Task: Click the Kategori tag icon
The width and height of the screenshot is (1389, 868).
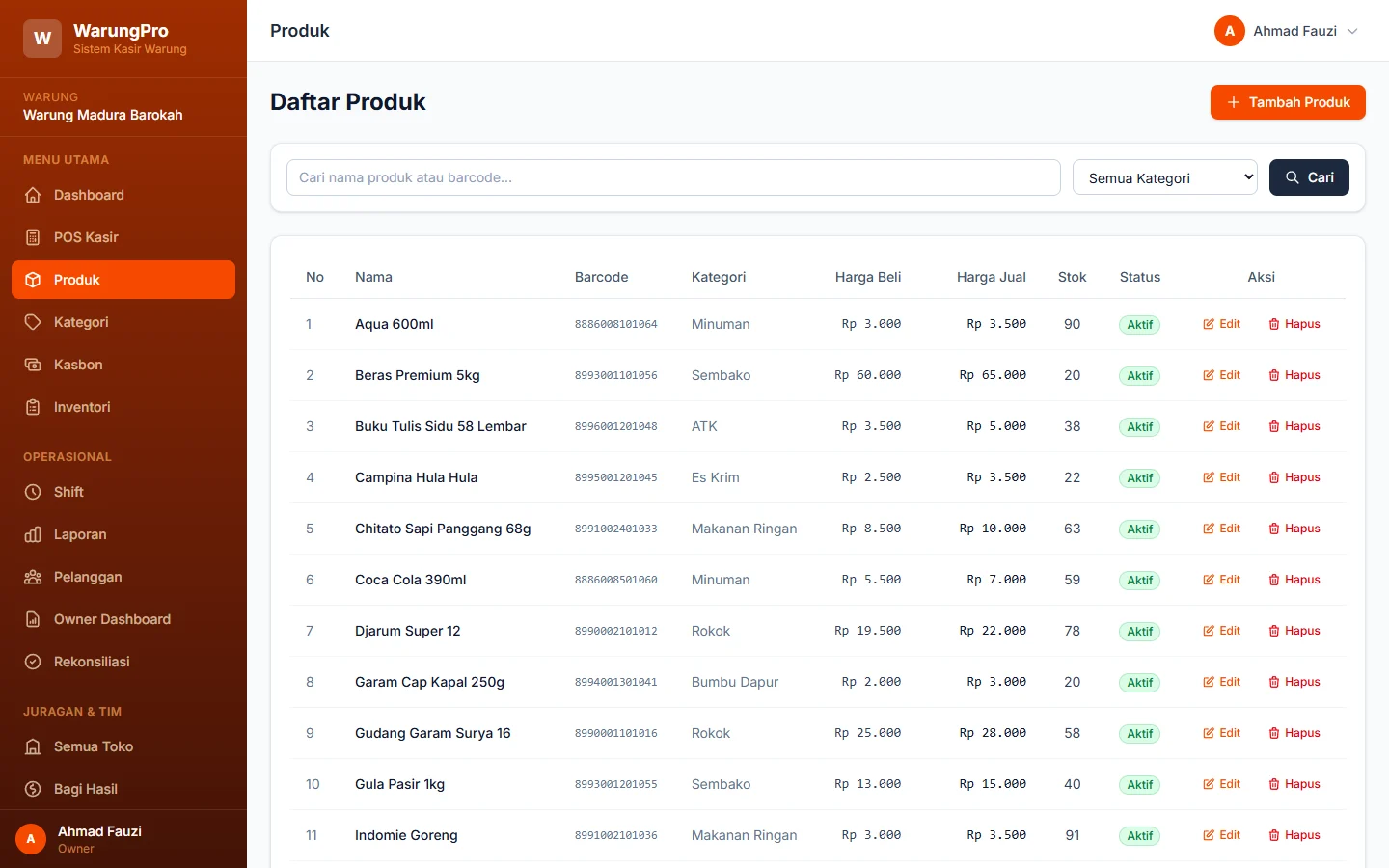Action: tap(33, 322)
